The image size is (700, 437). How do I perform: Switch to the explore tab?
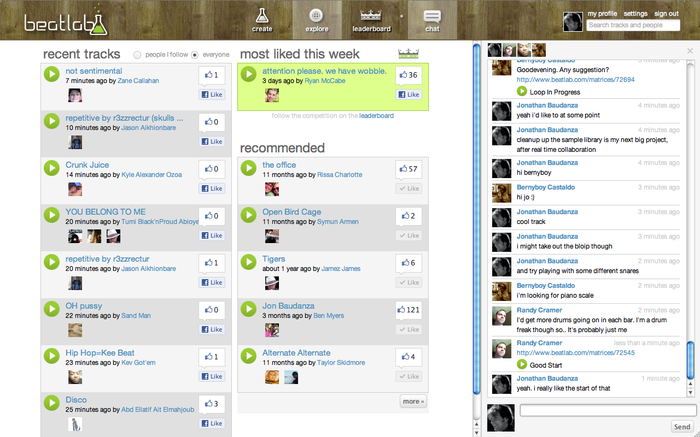click(x=317, y=20)
